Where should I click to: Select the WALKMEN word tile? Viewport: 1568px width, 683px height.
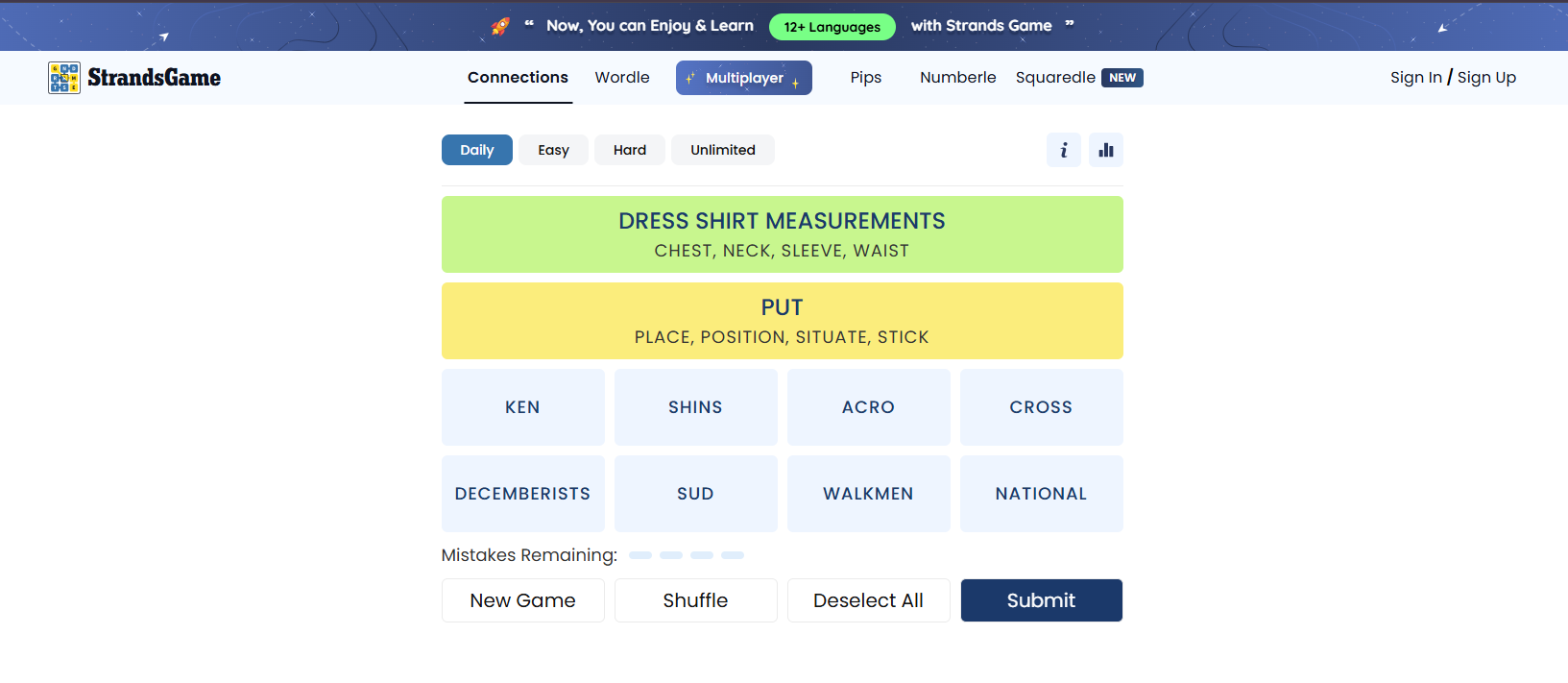(x=869, y=494)
